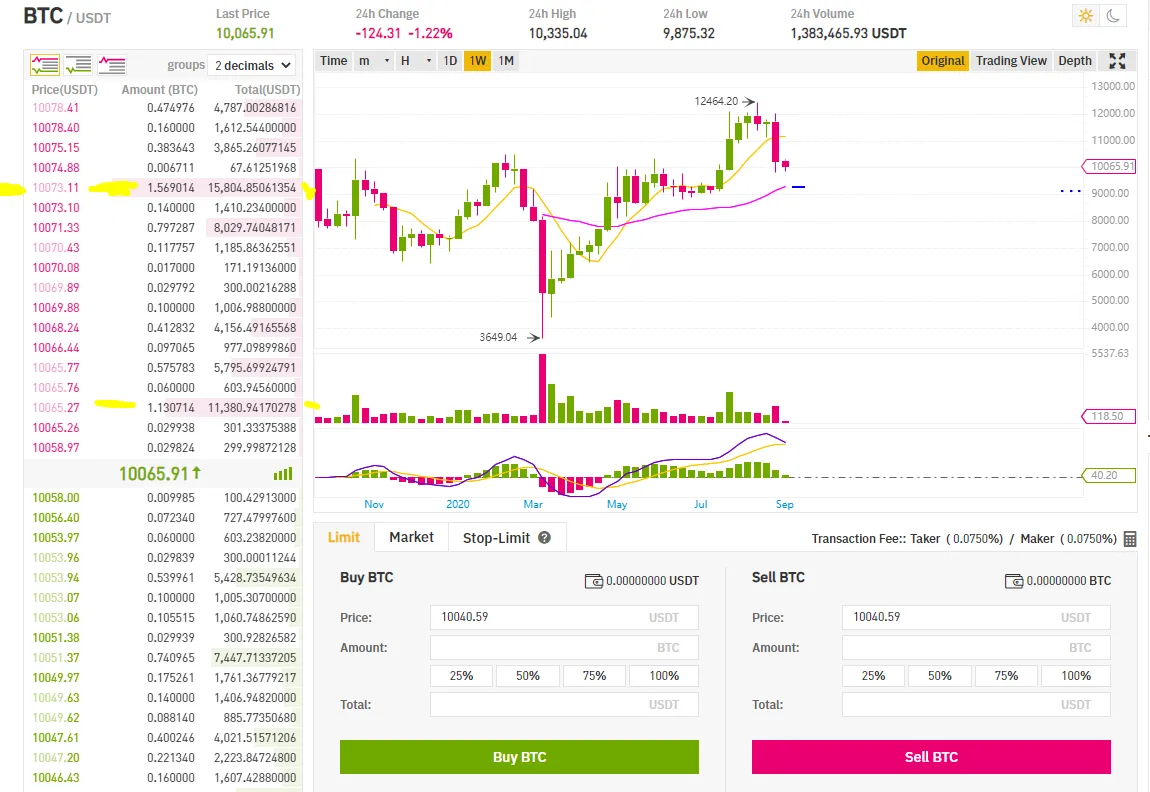
Task: Set buy amount to 50%
Action: [528, 675]
